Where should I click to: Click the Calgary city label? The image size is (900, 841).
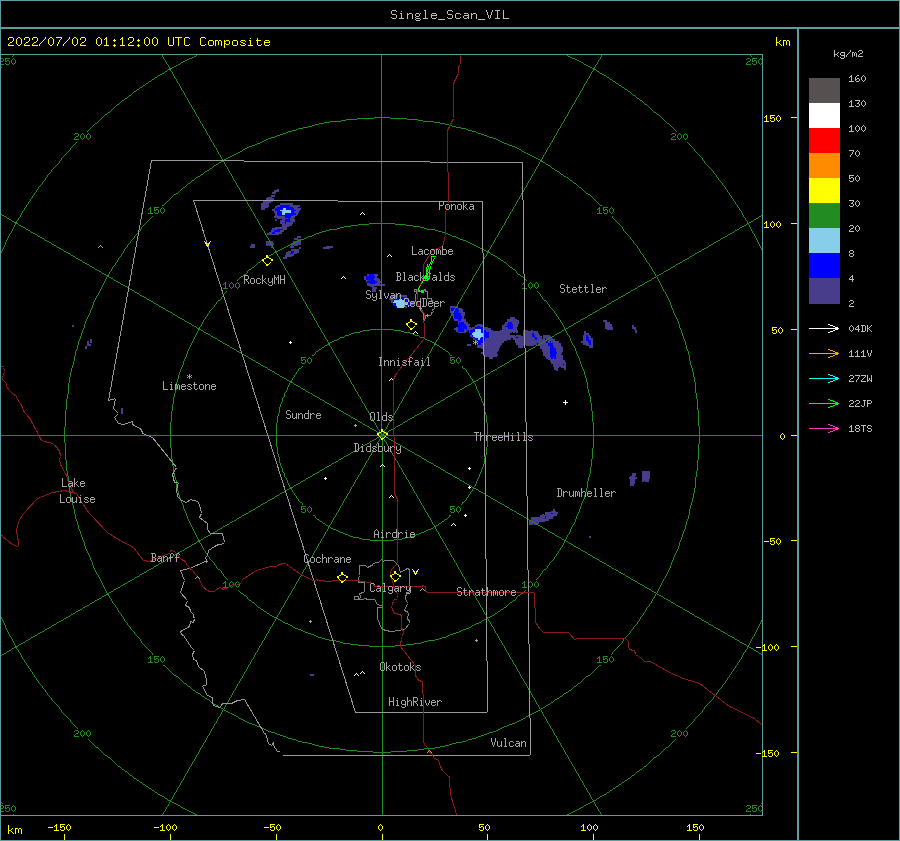coord(390,588)
